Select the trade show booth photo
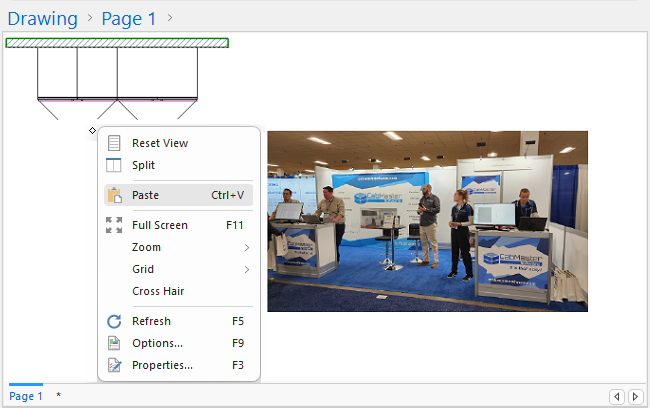Viewport: 650px width, 408px height. pyautogui.click(x=427, y=221)
